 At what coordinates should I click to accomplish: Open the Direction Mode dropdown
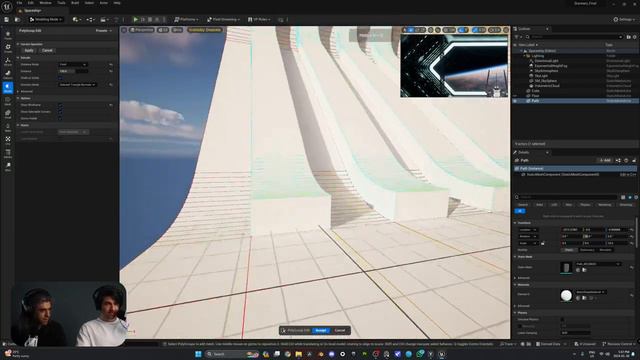(x=78, y=84)
